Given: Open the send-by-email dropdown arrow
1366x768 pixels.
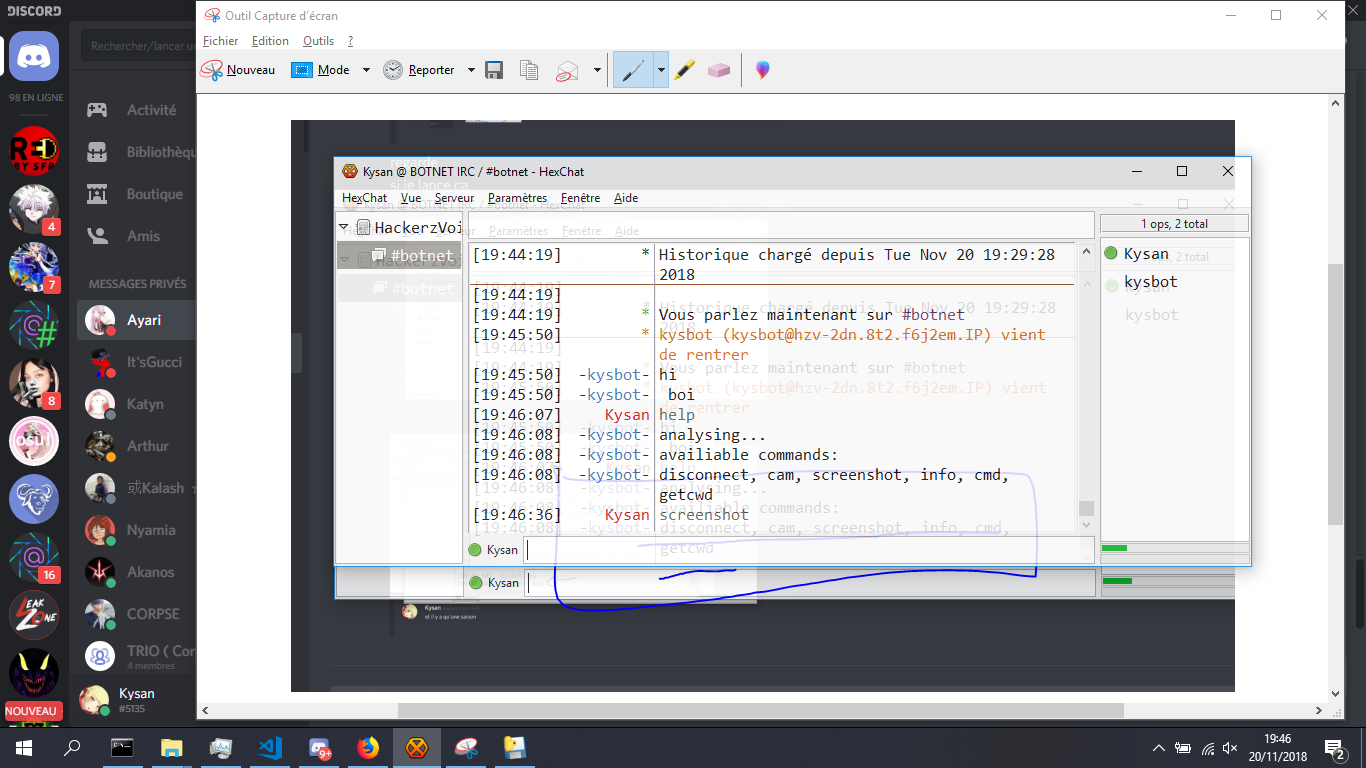Looking at the screenshot, I should coord(597,70).
